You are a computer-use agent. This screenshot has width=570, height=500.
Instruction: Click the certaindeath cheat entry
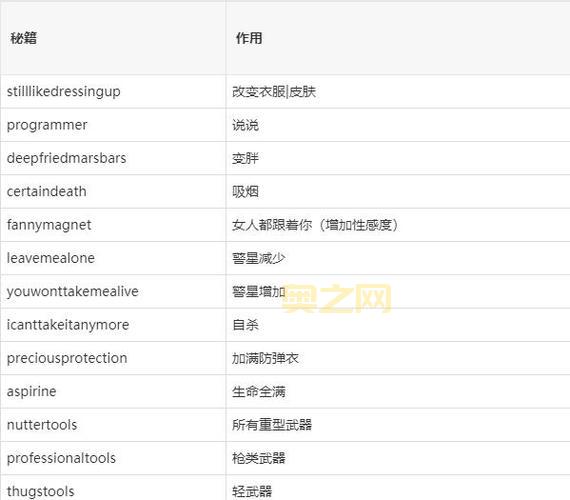pyautogui.click(x=47, y=192)
